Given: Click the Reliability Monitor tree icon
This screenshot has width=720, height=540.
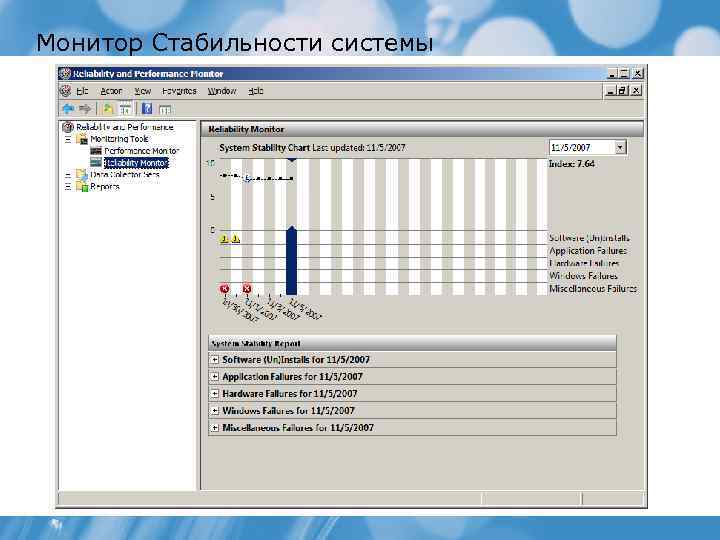Looking at the screenshot, I should coord(96,163).
